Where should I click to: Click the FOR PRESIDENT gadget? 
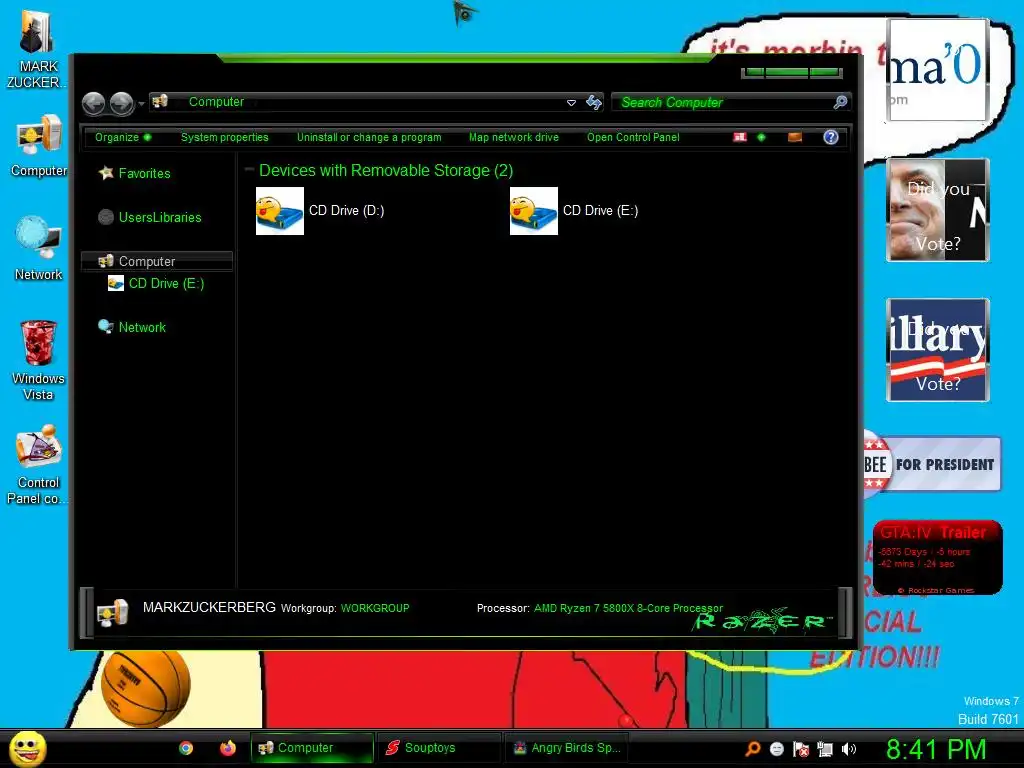pos(933,464)
